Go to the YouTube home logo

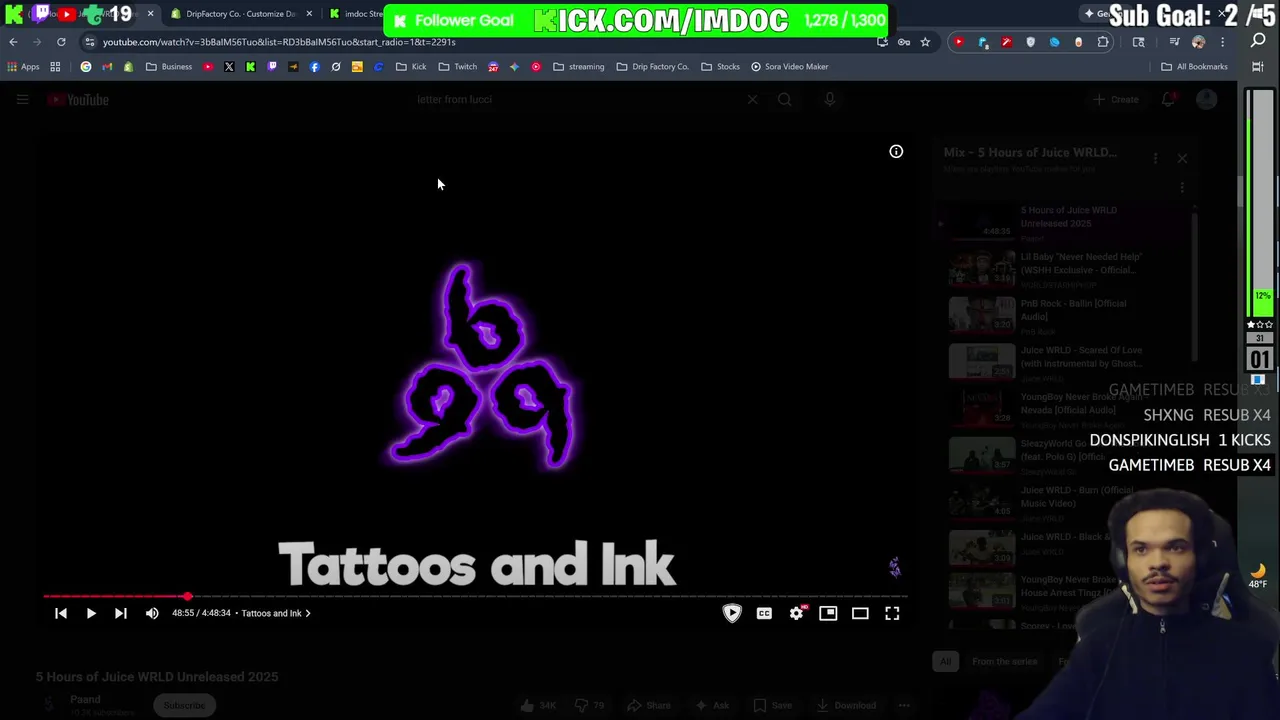tap(78, 99)
